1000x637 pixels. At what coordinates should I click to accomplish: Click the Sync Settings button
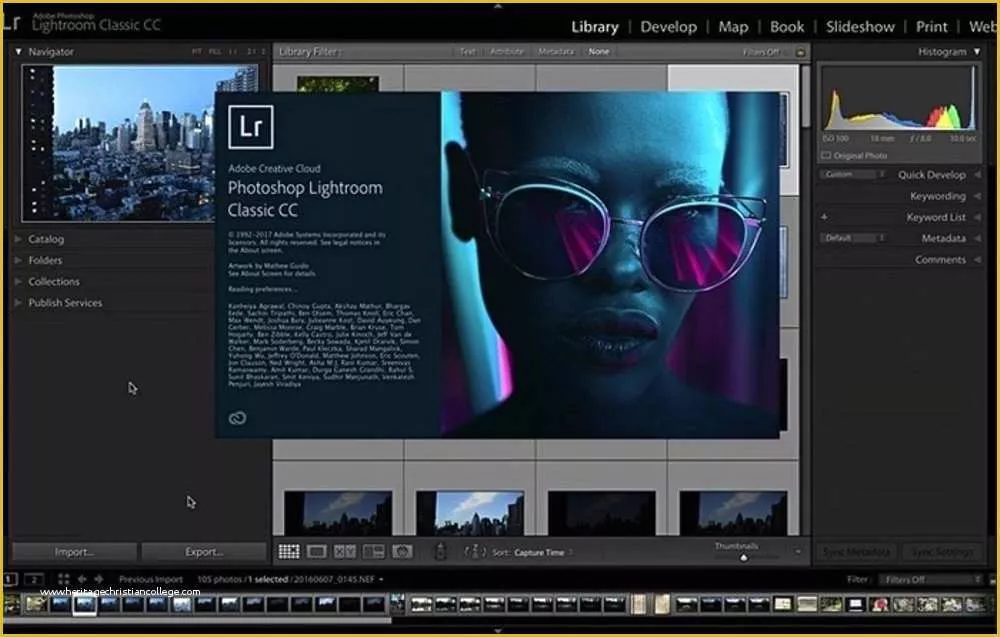tap(942, 552)
